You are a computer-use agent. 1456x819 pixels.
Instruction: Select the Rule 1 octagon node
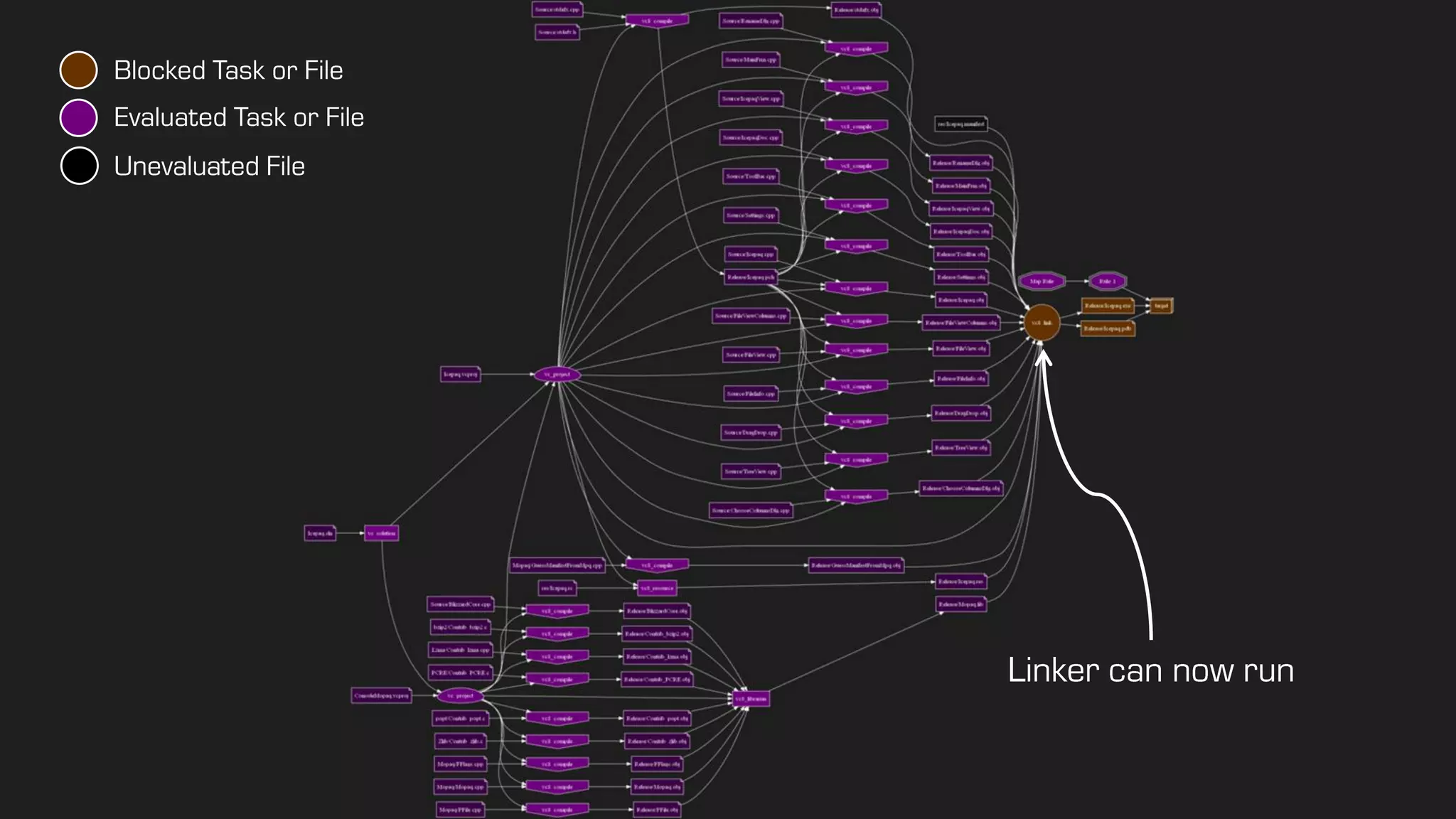(x=1107, y=282)
